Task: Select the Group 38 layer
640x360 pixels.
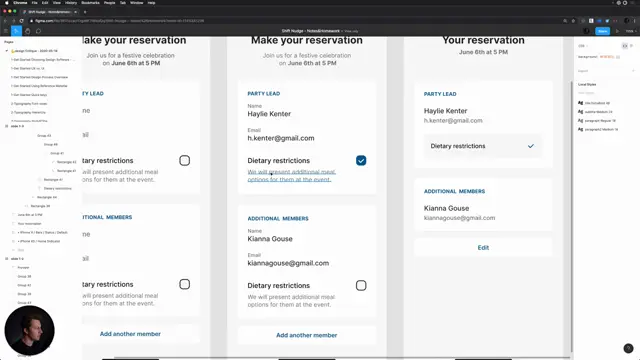Action: tap(24, 276)
